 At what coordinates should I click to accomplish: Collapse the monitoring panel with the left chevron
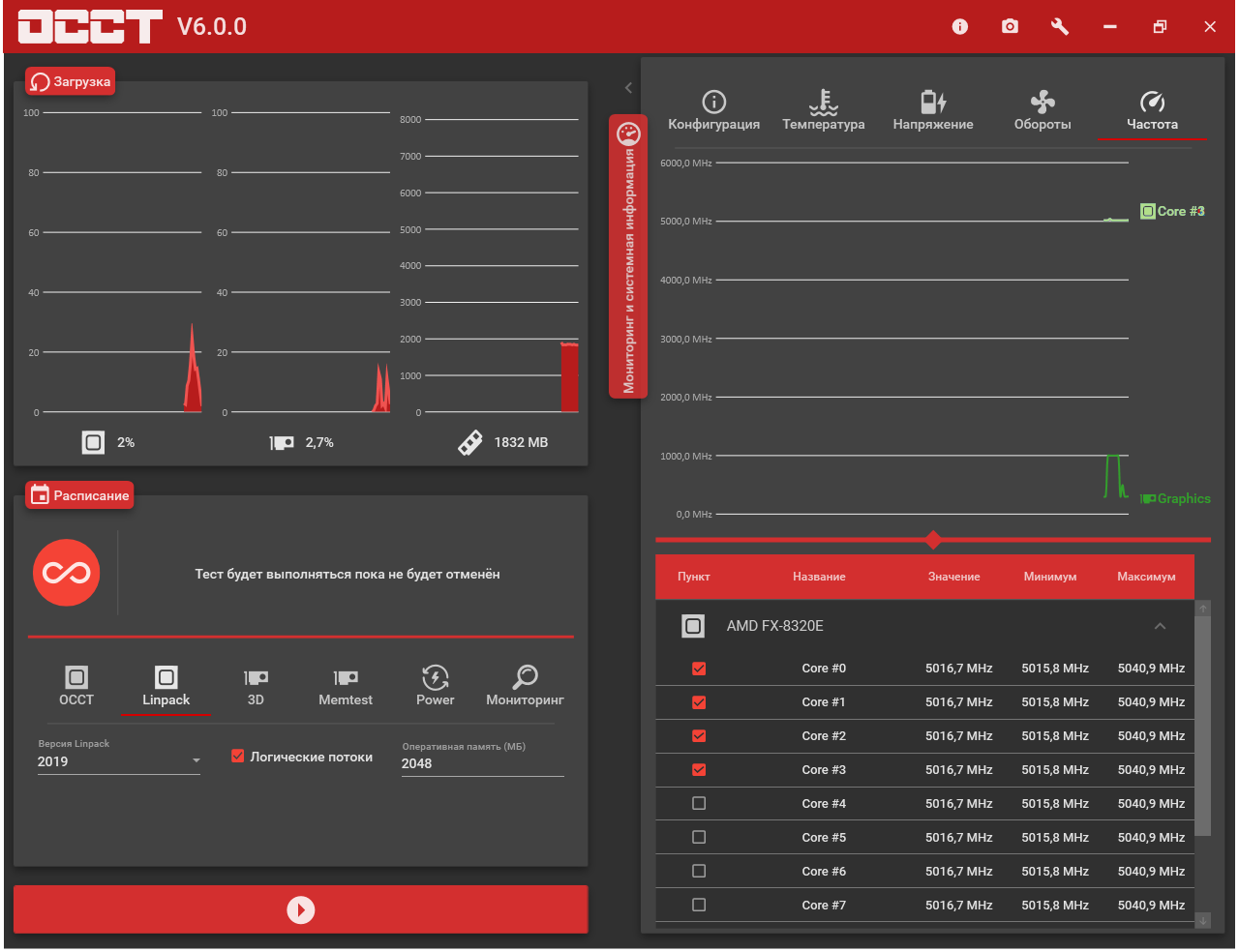628,88
